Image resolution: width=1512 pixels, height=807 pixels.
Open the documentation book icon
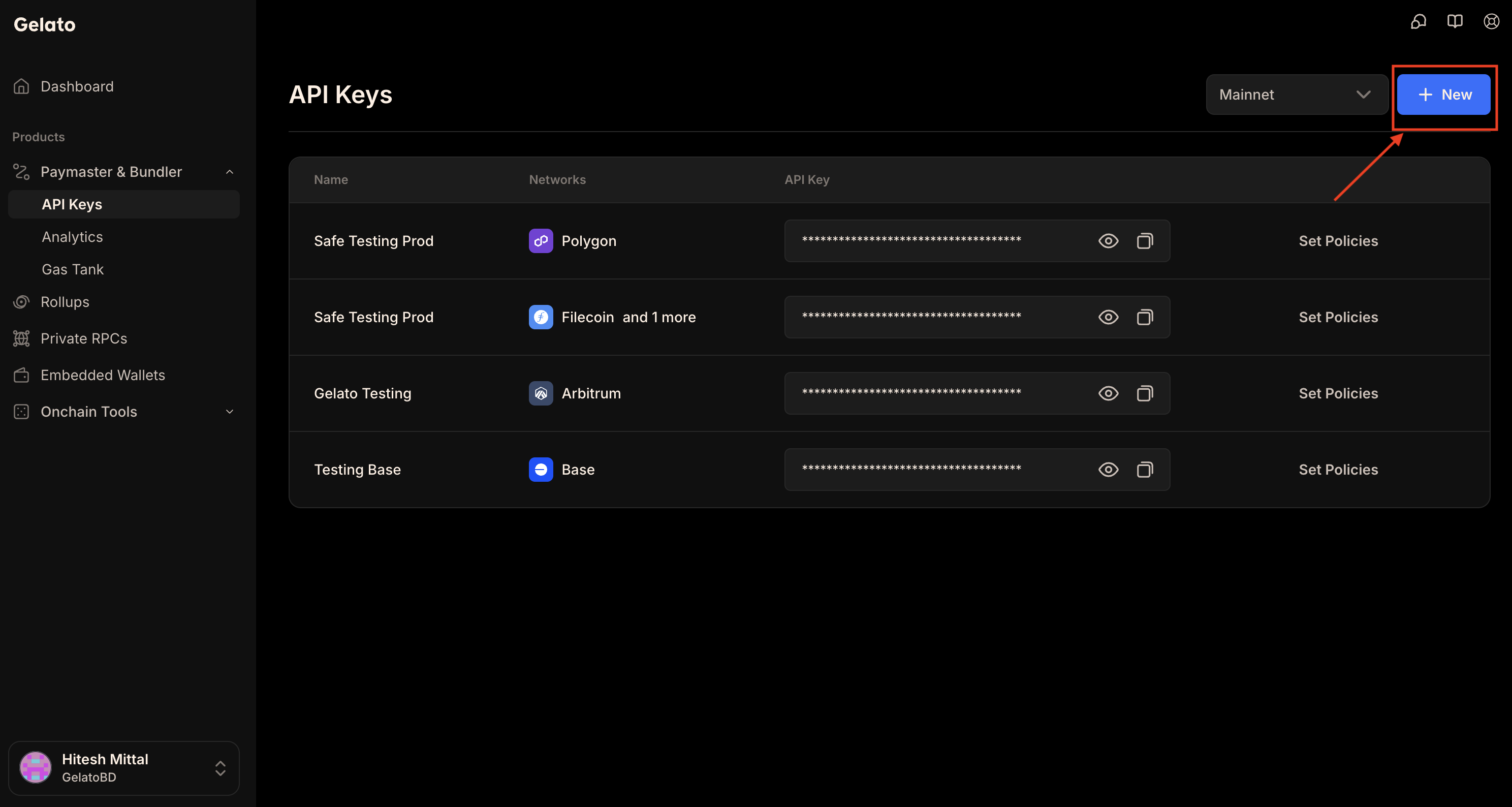(x=1455, y=22)
